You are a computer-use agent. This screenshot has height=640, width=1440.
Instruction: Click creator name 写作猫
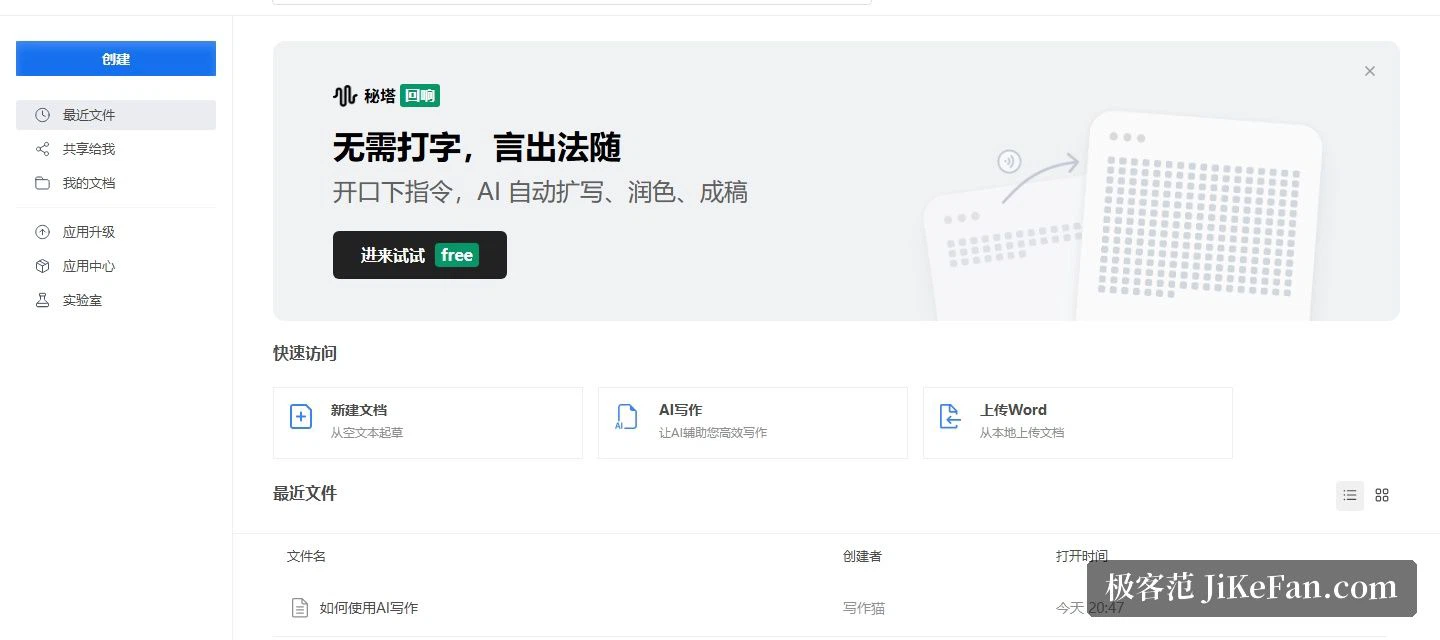(x=864, y=608)
